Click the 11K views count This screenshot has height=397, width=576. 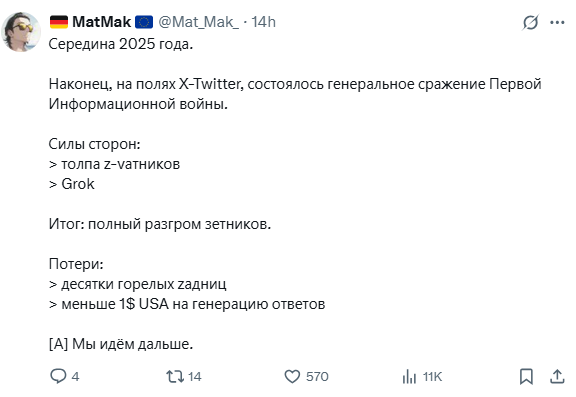click(432, 377)
